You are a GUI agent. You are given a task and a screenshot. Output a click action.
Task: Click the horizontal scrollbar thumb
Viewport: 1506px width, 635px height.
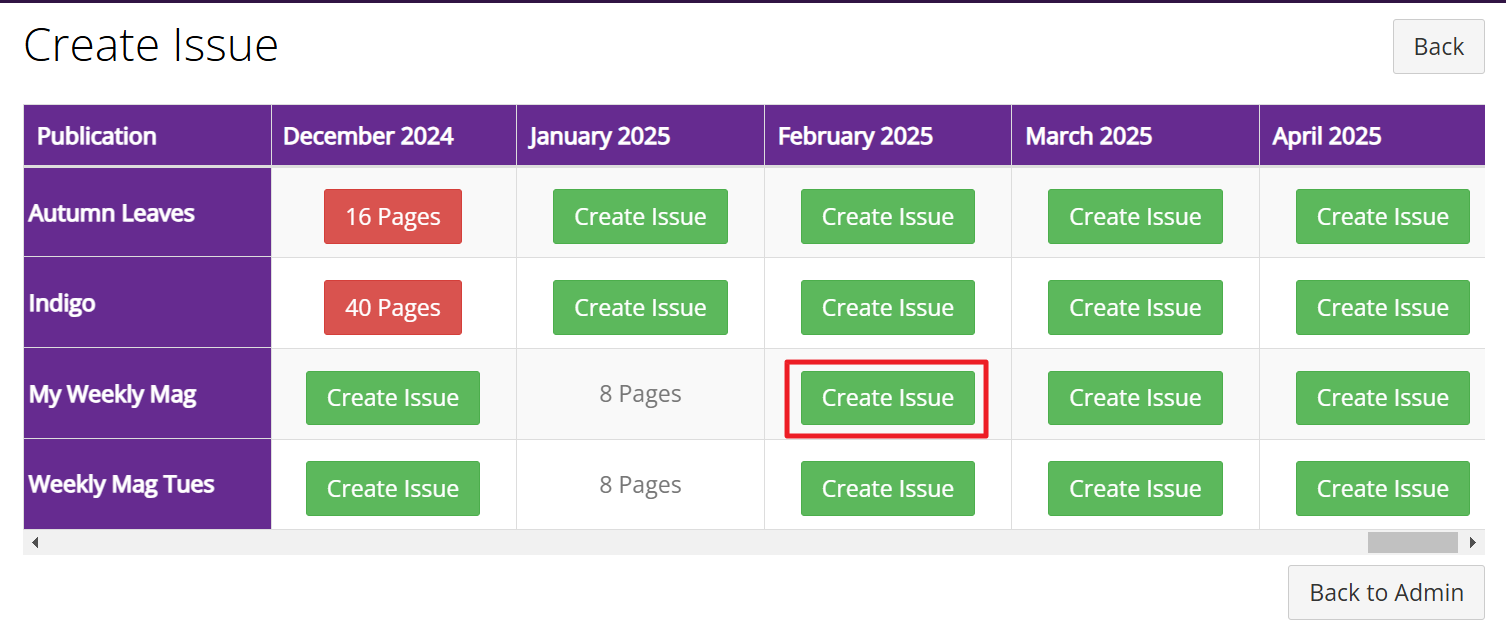1412,542
